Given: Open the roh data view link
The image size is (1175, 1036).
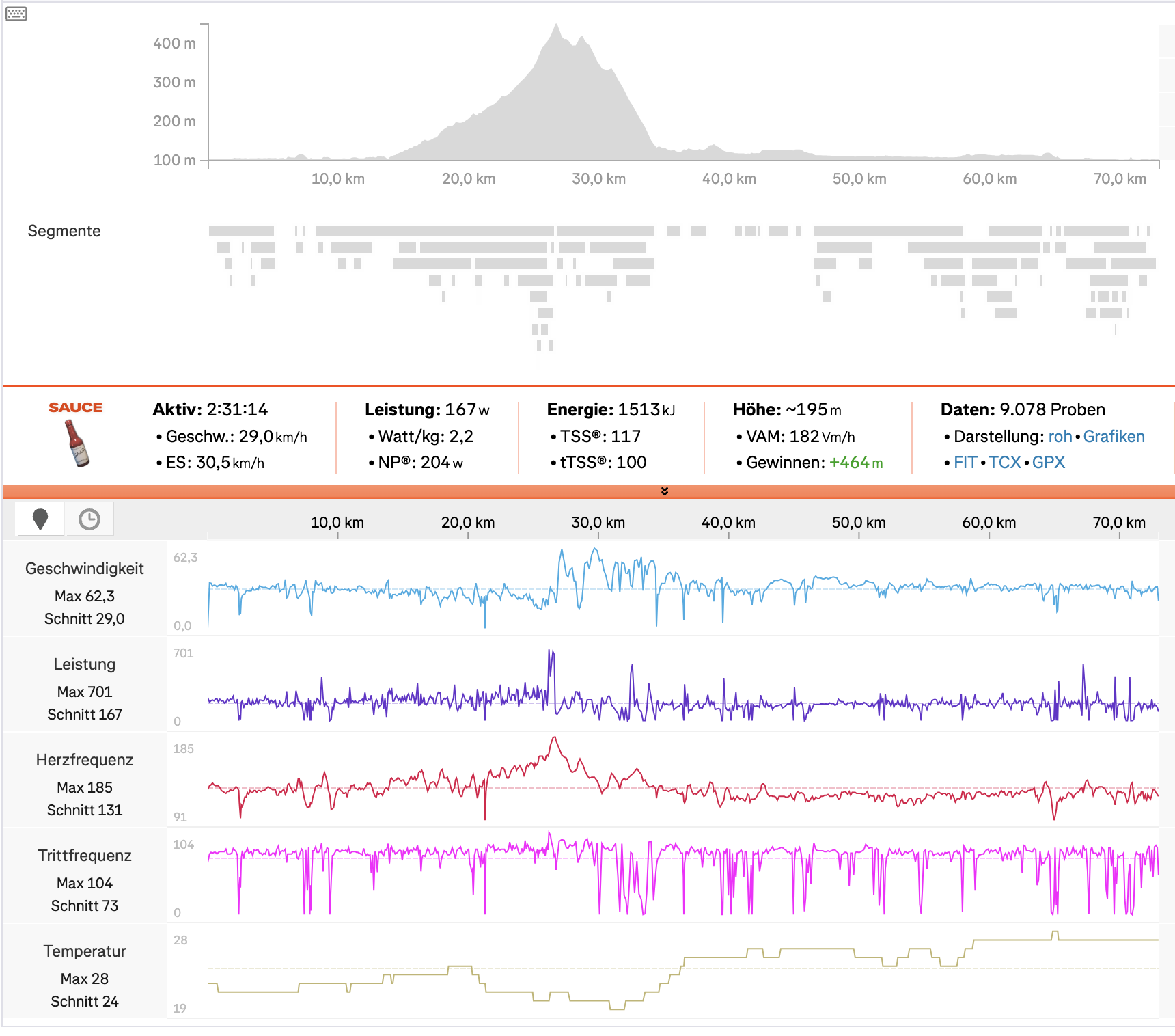Looking at the screenshot, I should point(1060,437).
